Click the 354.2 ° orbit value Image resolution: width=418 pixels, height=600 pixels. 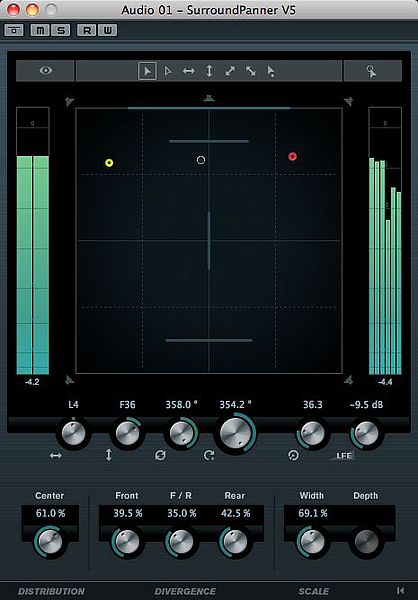tap(235, 405)
